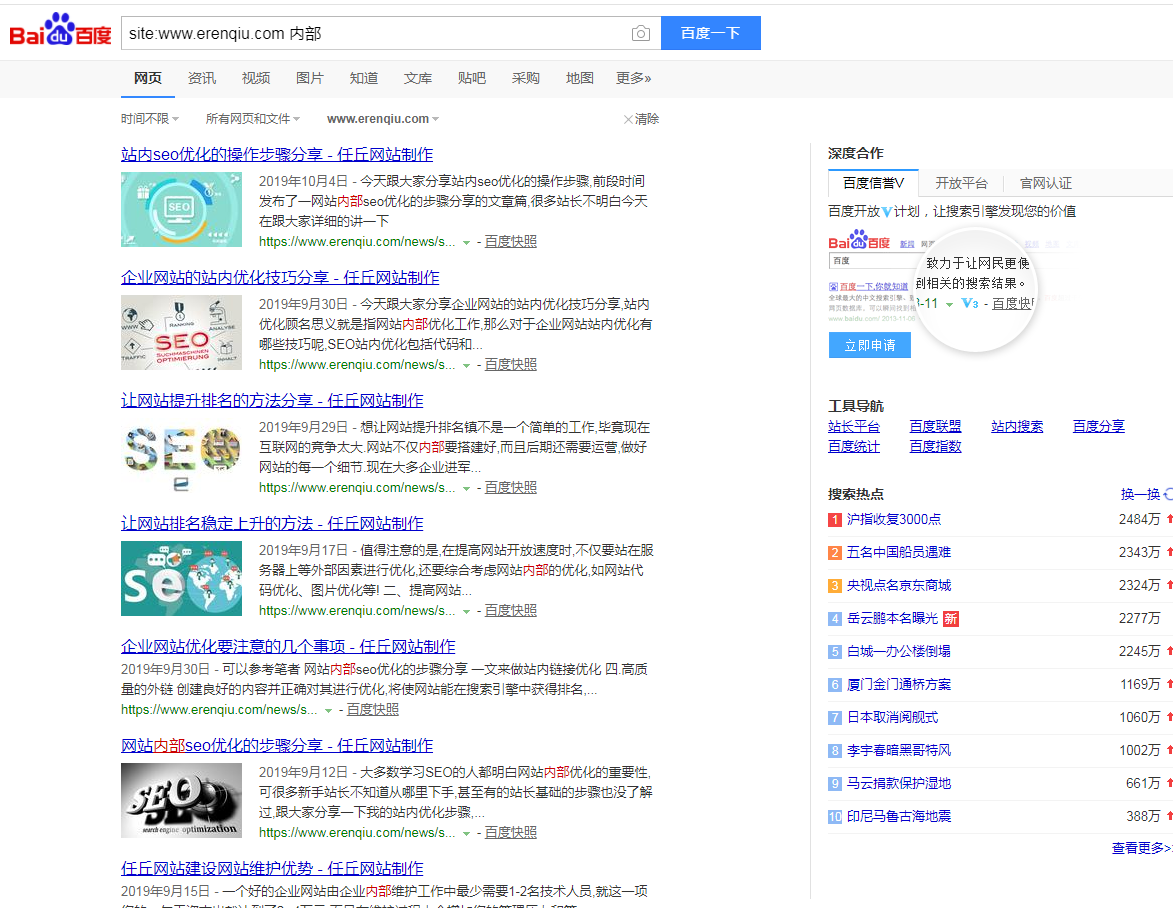The height and width of the screenshot is (908, 1173).
Task: Click the 立即申请 button
Action: coord(869,345)
